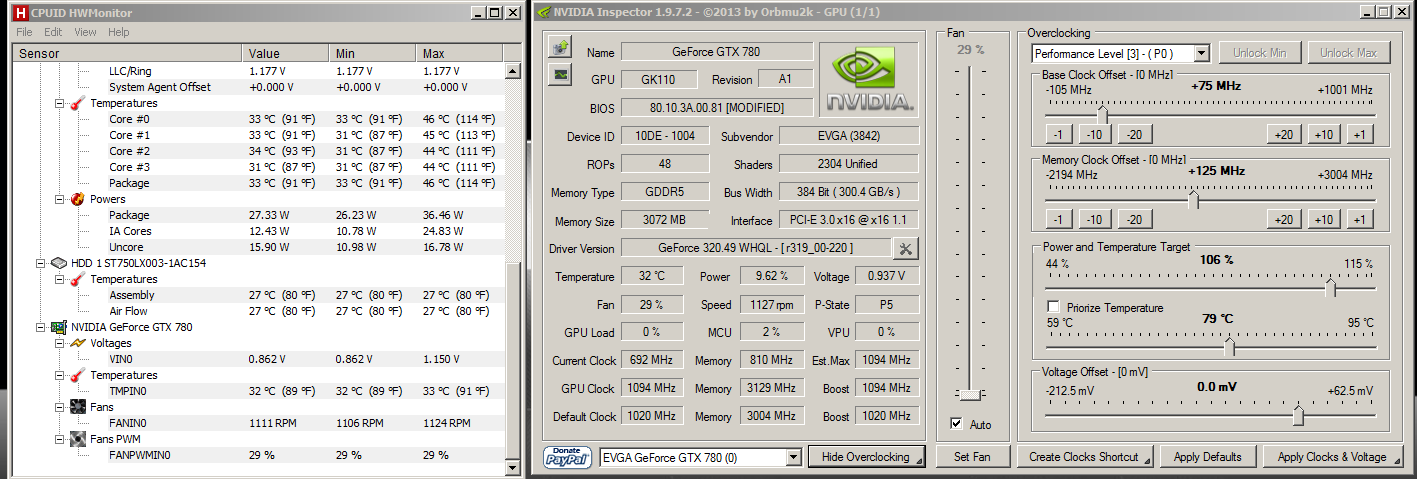This screenshot has height=479, width=1417.
Task: Click the Temperature Target slider handle
Action: 1229,347
